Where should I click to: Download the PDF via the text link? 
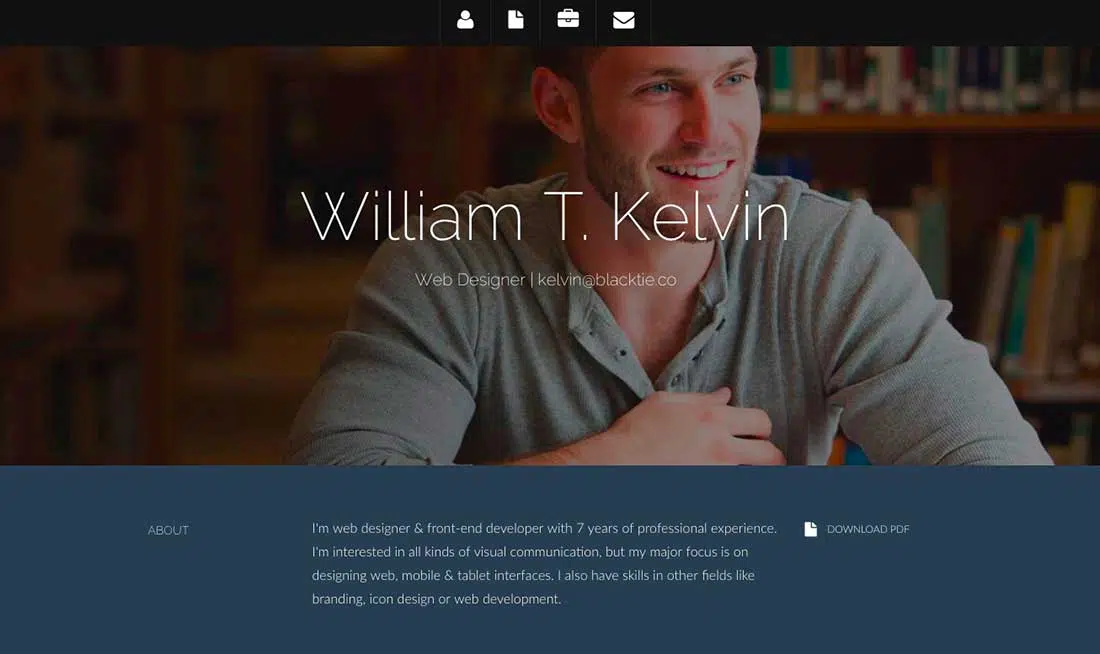click(868, 529)
